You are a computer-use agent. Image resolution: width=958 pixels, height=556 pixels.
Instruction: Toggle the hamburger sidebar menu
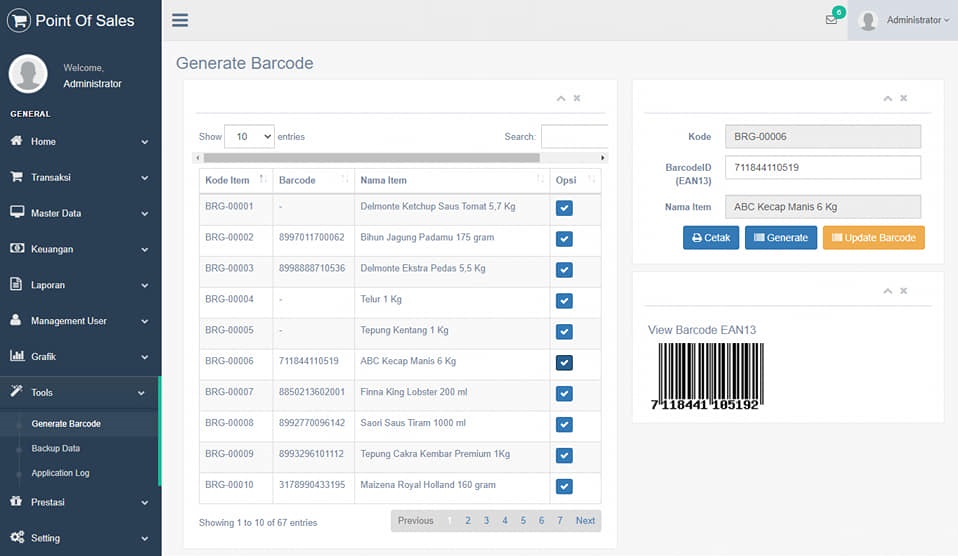[x=180, y=20]
